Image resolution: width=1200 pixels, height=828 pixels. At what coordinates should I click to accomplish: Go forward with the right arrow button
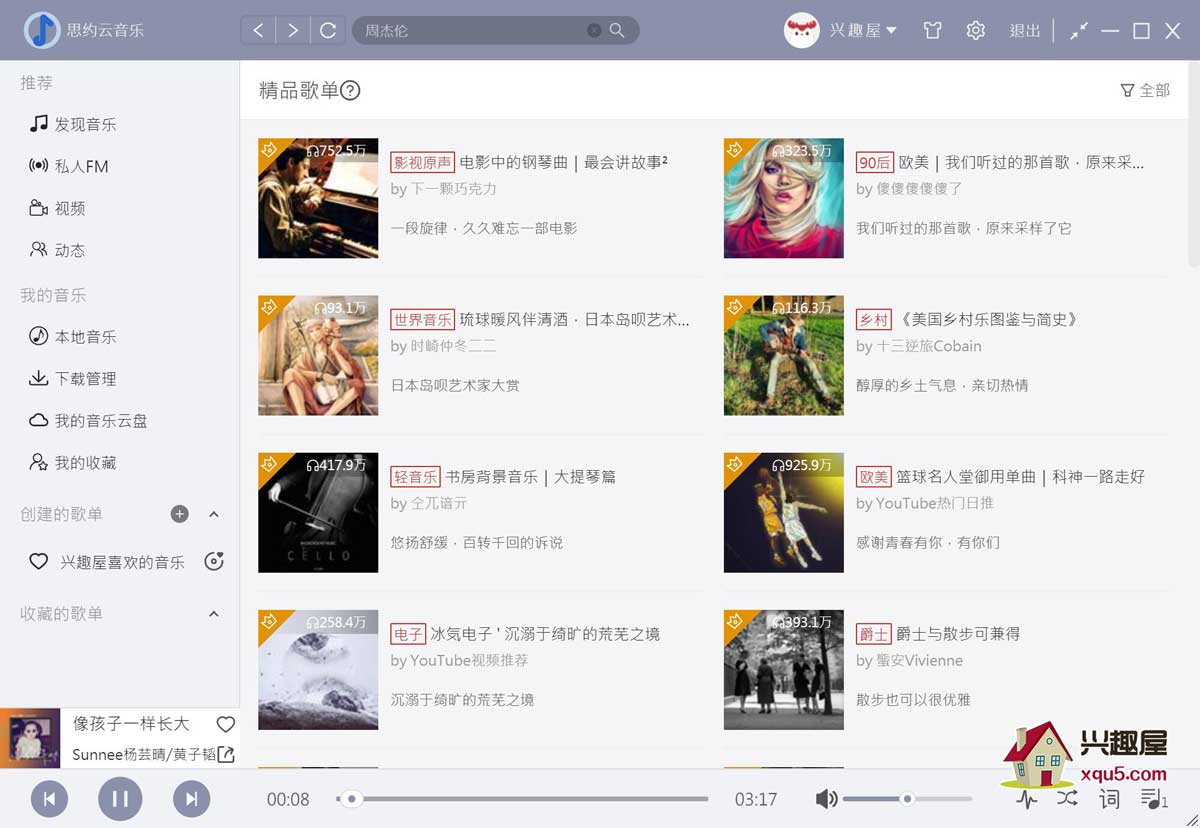coord(292,30)
